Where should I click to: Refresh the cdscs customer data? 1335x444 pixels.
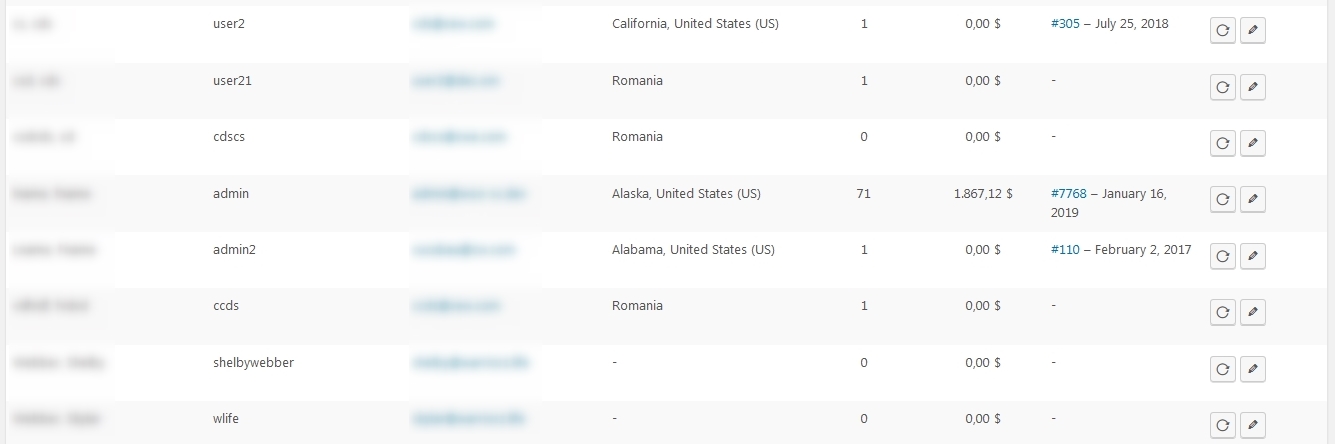1222,143
